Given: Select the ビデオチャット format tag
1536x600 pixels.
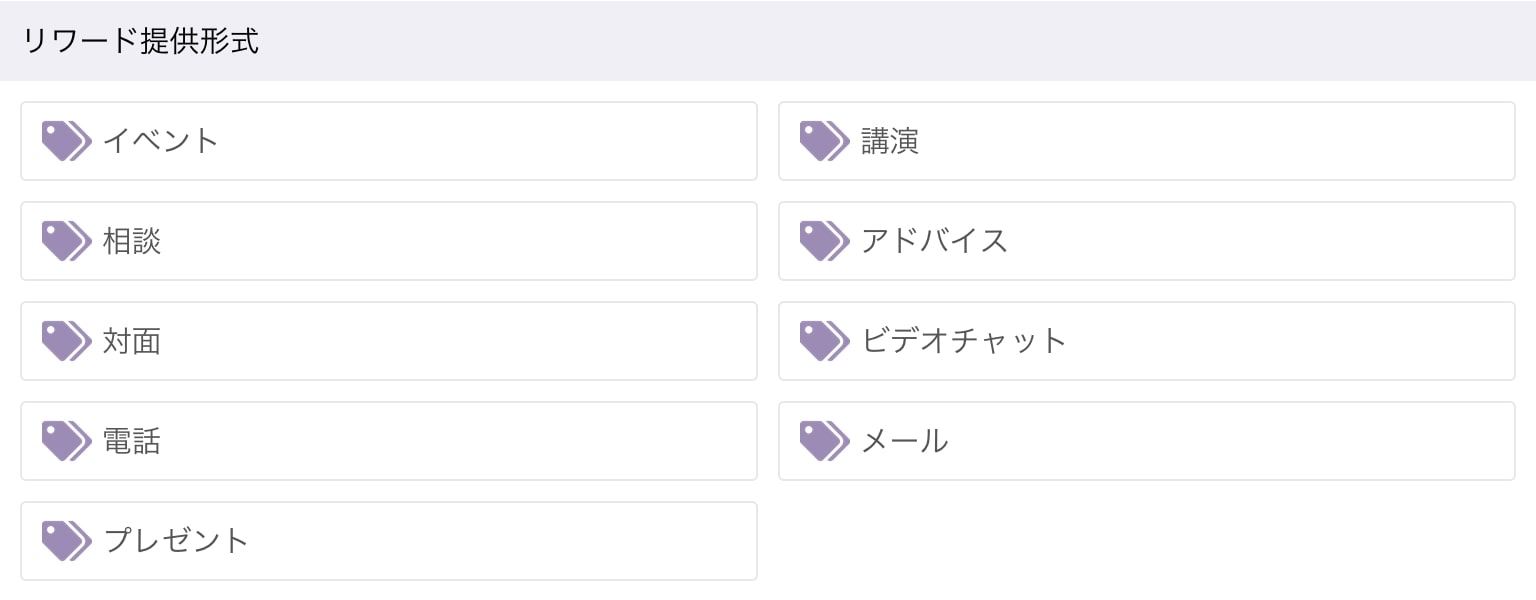Looking at the screenshot, I should (1147, 341).
